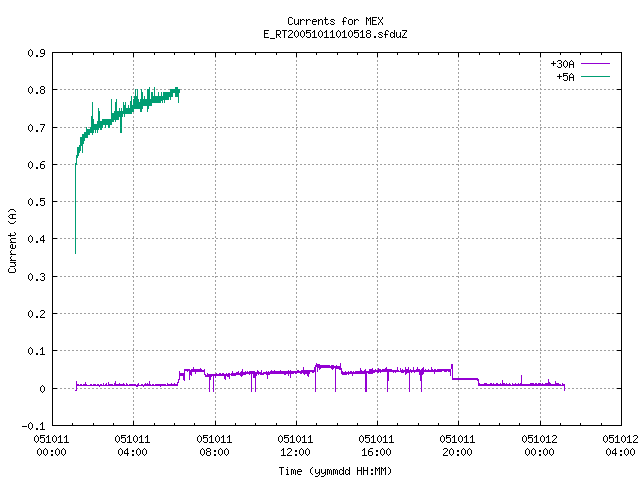Click the 051012 04:00 x-axis label
The height and width of the screenshot is (480, 640).
(620, 446)
